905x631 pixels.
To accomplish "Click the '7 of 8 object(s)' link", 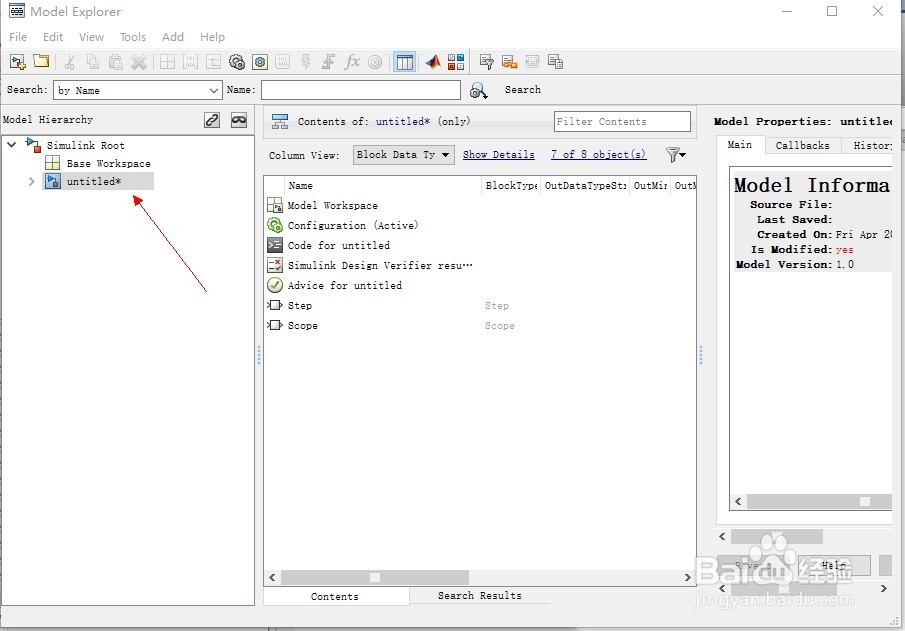I will coord(598,154).
